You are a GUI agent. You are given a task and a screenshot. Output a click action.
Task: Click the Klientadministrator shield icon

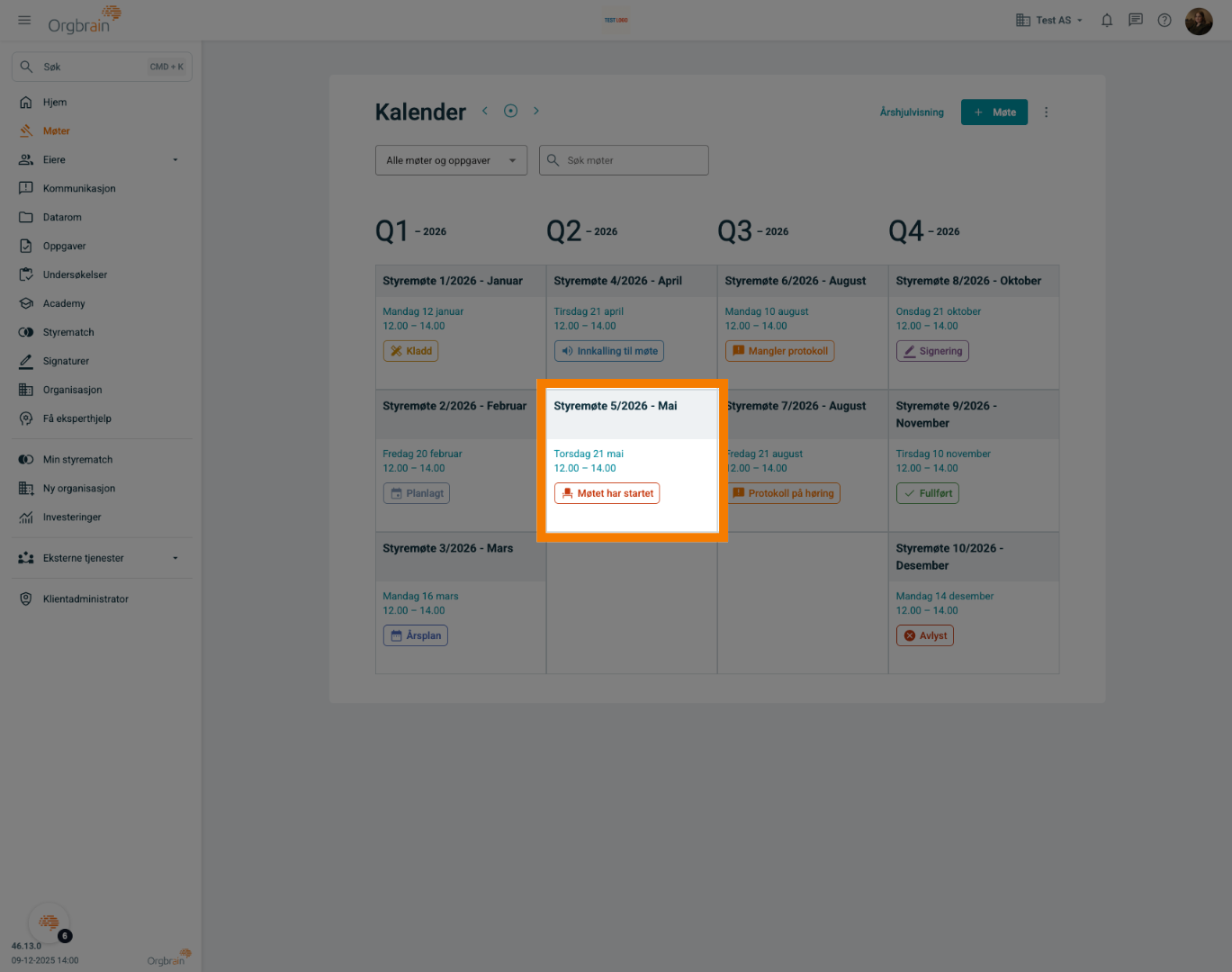26,599
